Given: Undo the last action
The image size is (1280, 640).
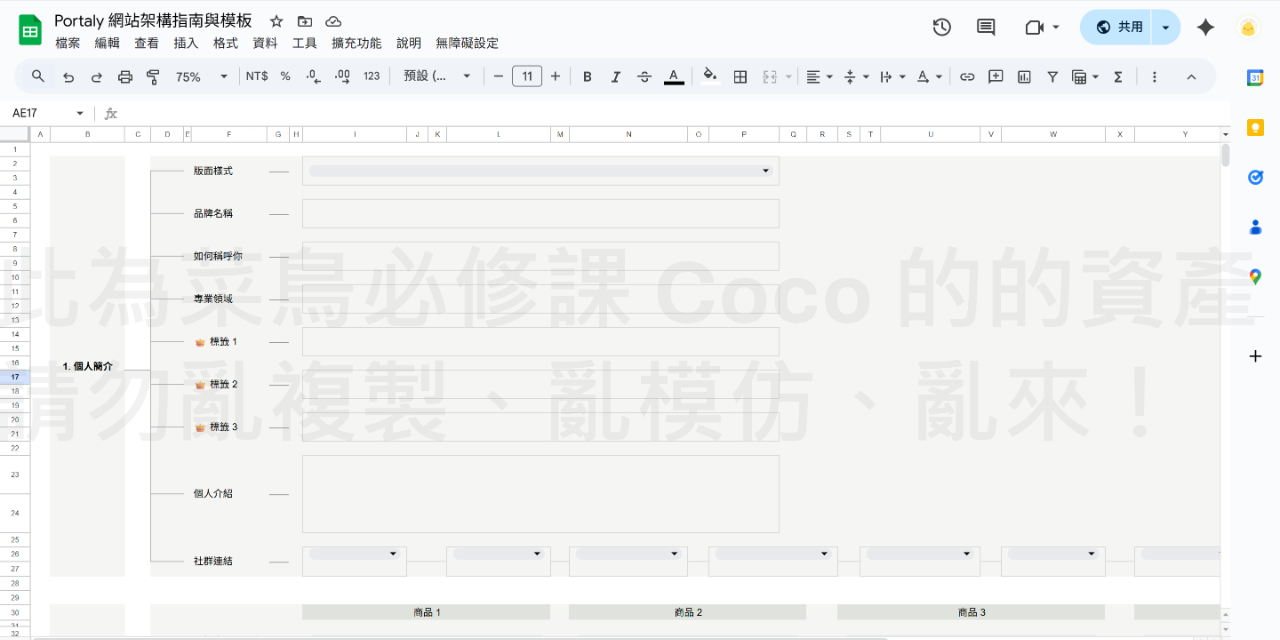Looking at the screenshot, I should tap(68, 76).
